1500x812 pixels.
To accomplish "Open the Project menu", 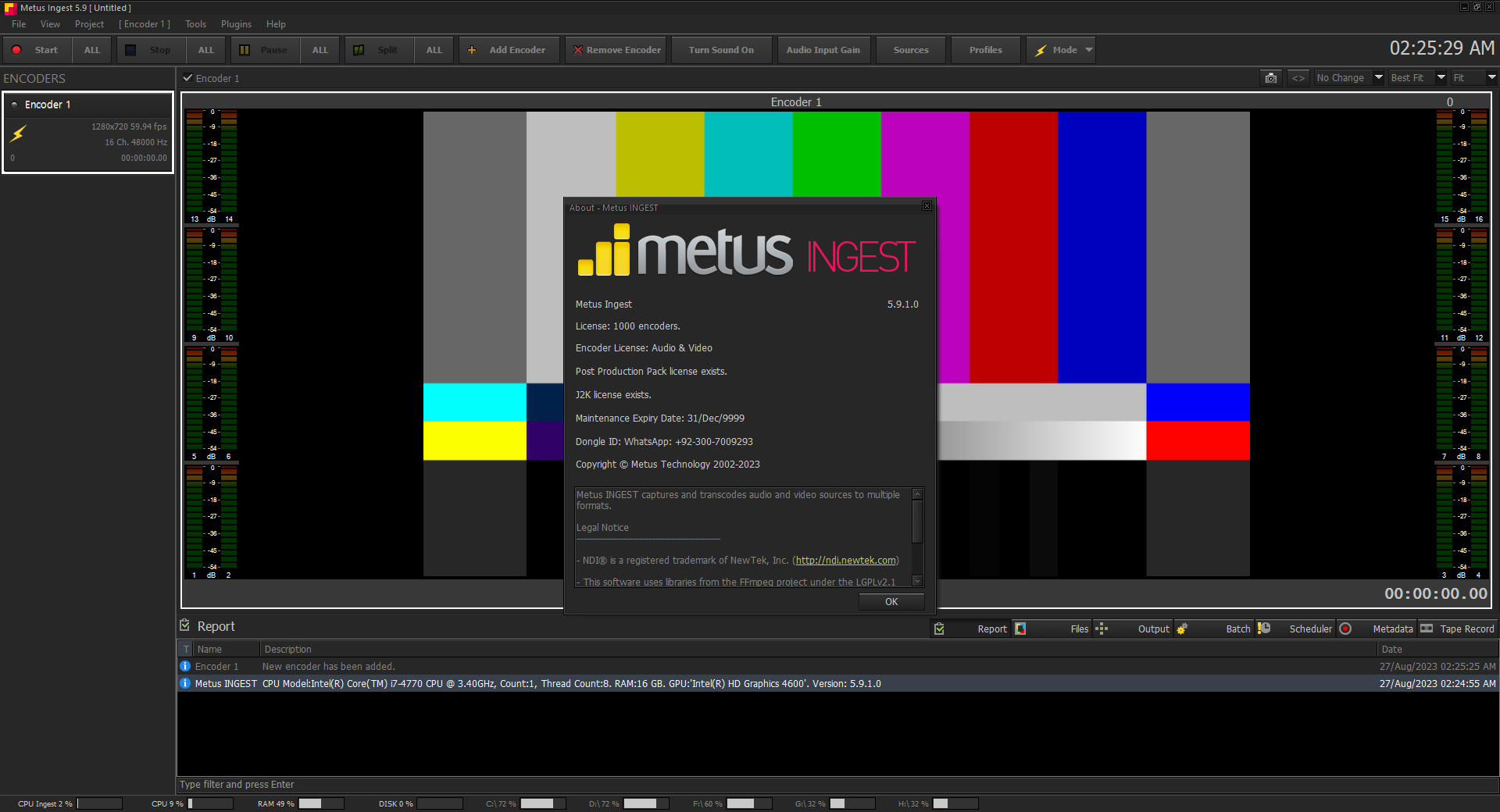I will click(x=89, y=24).
